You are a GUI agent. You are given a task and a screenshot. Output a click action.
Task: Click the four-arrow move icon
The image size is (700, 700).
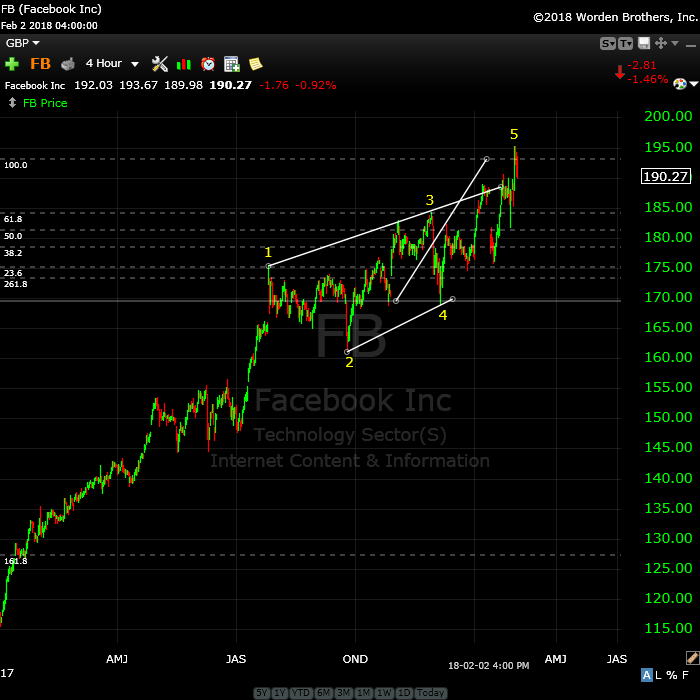[661, 43]
